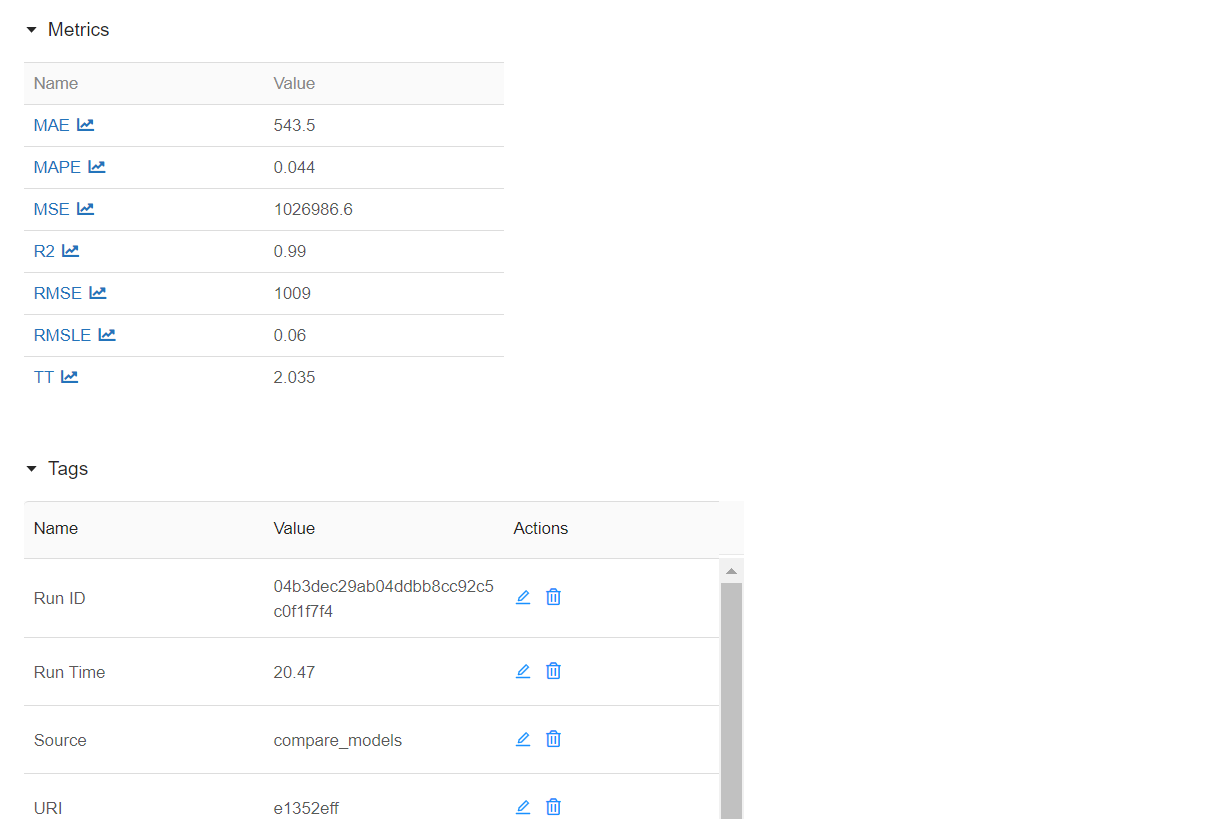The width and height of the screenshot is (1219, 819).
Task: Open the TT metric chart icon
Action: pos(69,377)
